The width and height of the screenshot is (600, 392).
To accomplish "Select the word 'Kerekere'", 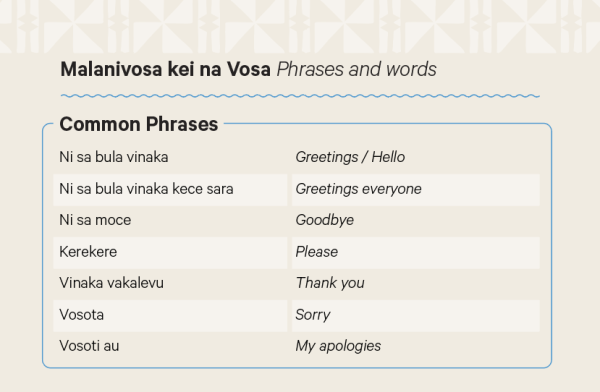I will click(x=88, y=252).
